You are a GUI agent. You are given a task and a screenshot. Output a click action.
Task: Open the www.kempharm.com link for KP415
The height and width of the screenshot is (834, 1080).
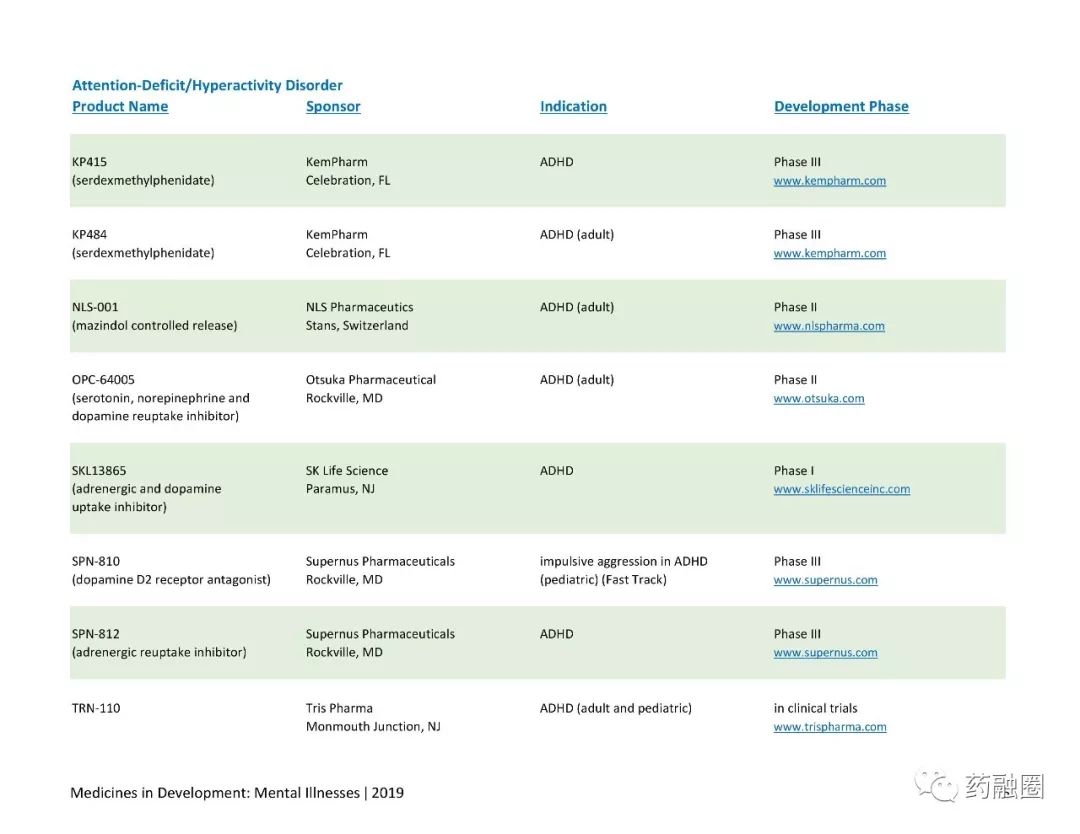(829, 180)
